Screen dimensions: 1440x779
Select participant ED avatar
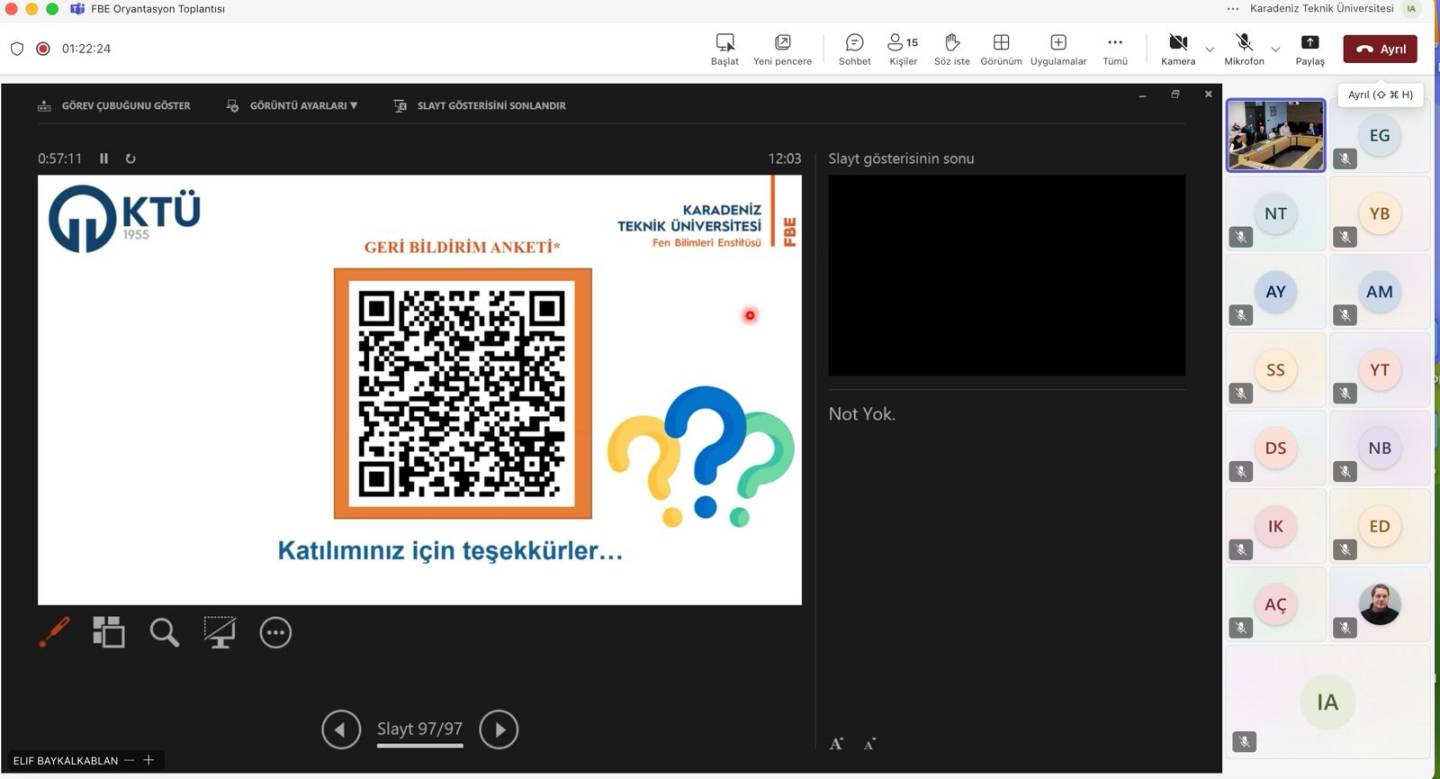point(1379,526)
